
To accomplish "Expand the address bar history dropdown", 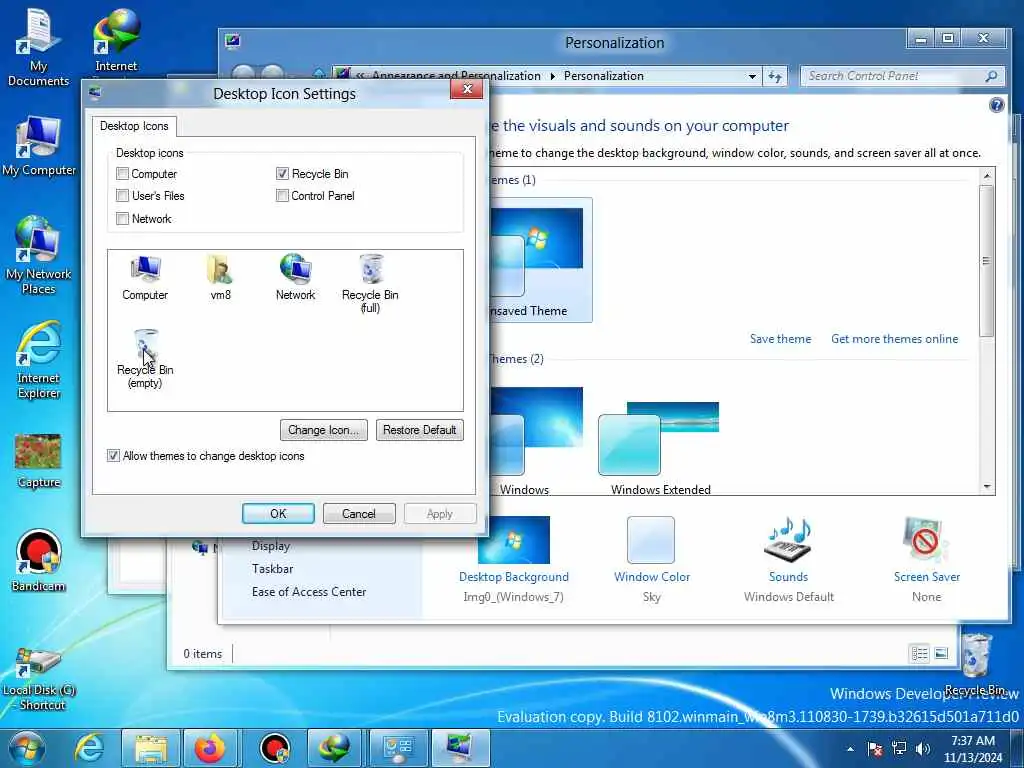I will click(752, 76).
